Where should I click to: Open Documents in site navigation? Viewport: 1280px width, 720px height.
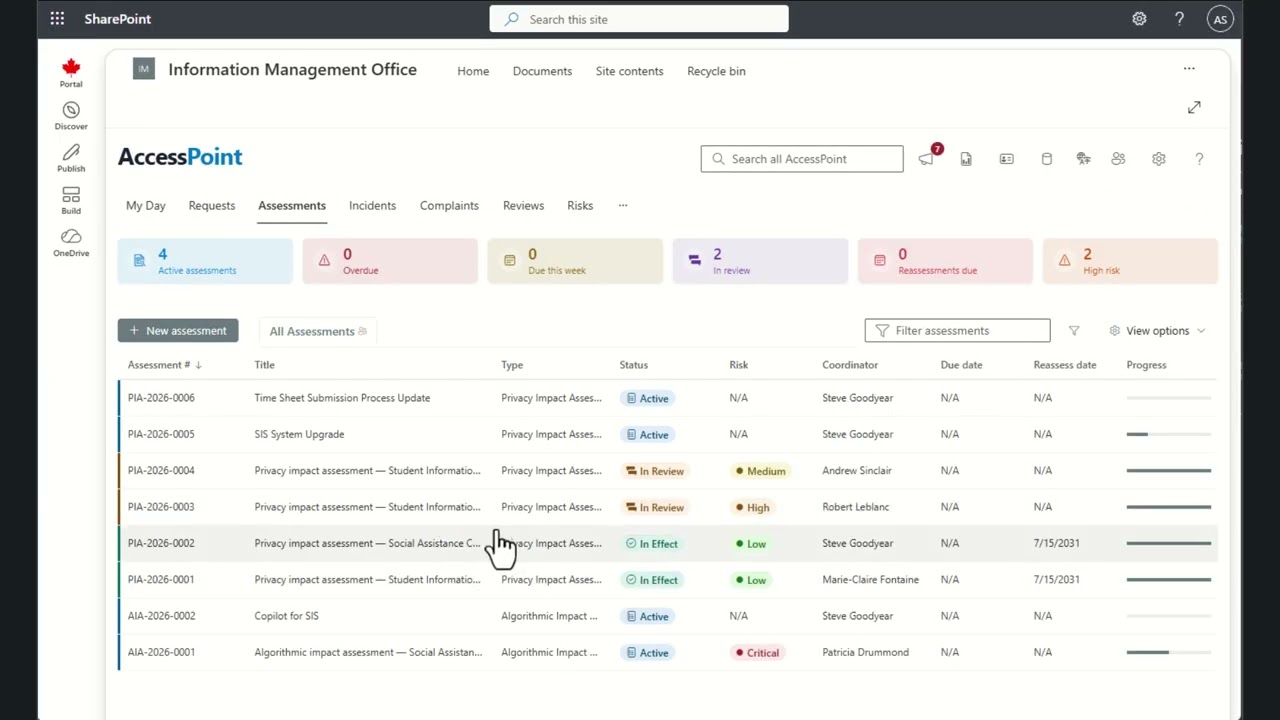(542, 71)
